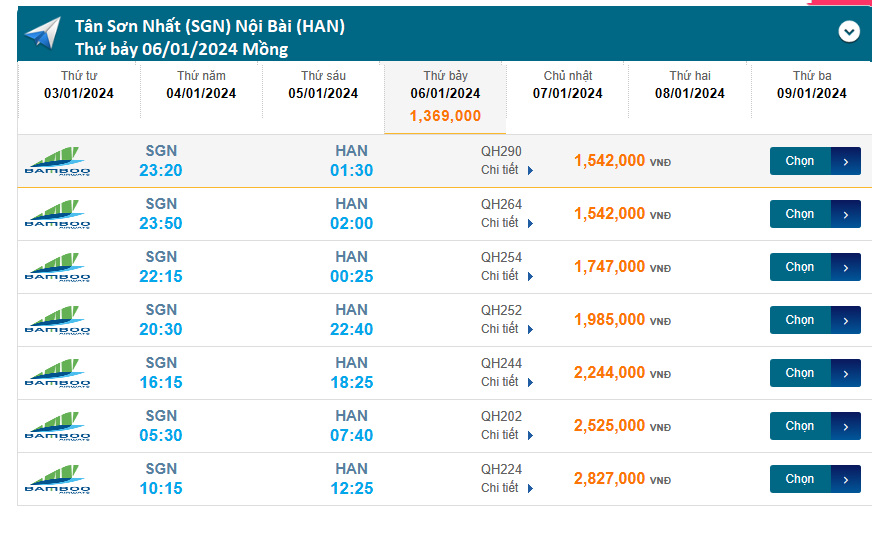This screenshot has width=872, height=545.
Task: Choose the 2,827,000 VNĐ flight QH224
Action: 800,479
